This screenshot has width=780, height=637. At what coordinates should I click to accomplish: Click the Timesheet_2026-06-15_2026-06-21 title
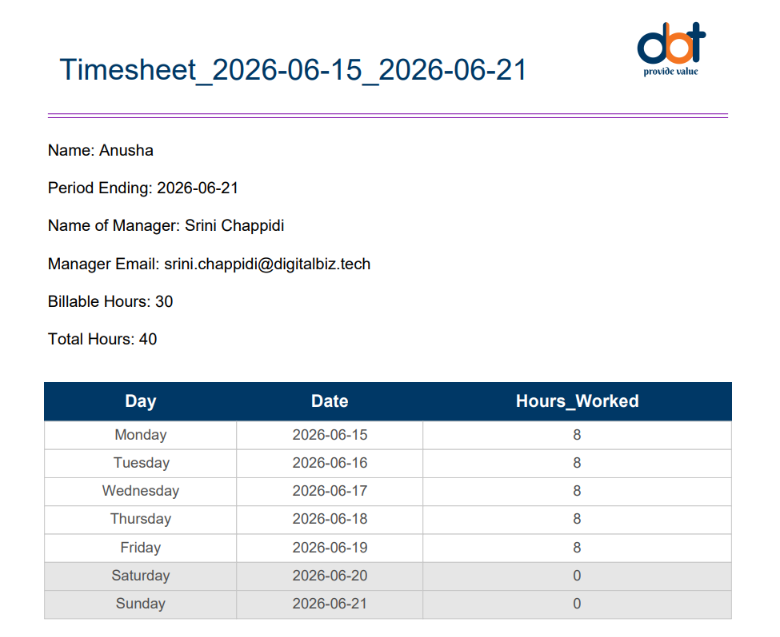click(293, 70)
